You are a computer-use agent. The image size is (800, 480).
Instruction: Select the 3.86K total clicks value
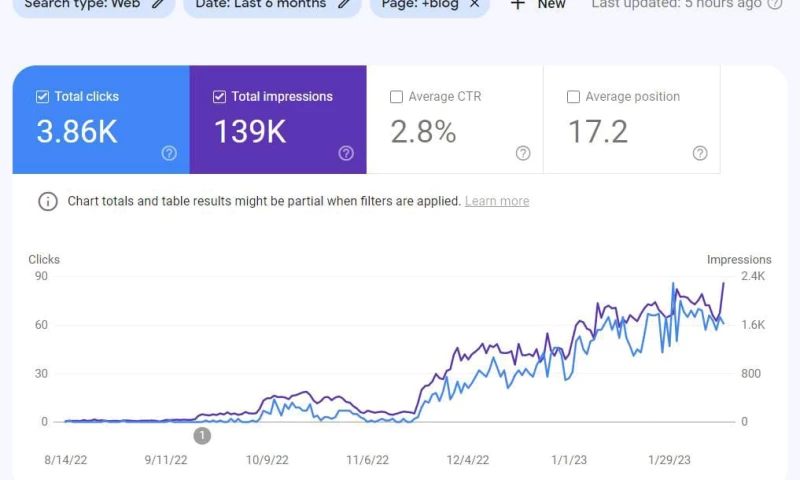[77, 132]
